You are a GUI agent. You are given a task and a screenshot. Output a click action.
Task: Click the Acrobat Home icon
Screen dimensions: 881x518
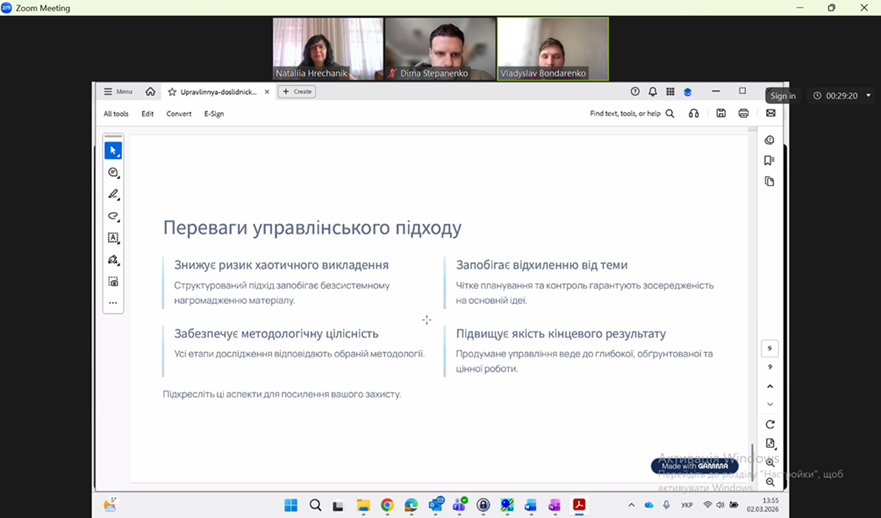click(150, 92)
